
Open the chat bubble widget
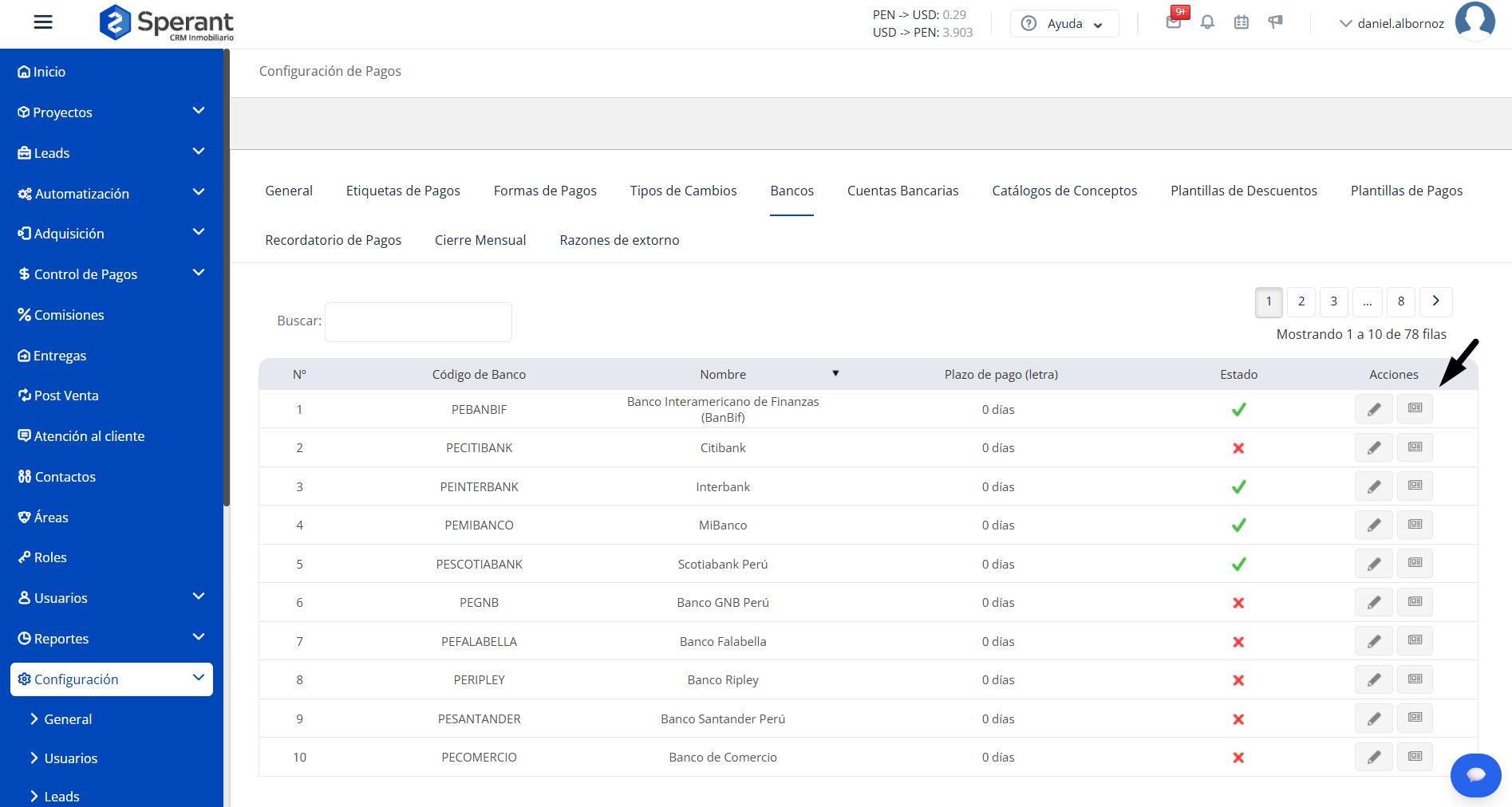tap(1475, 774)
